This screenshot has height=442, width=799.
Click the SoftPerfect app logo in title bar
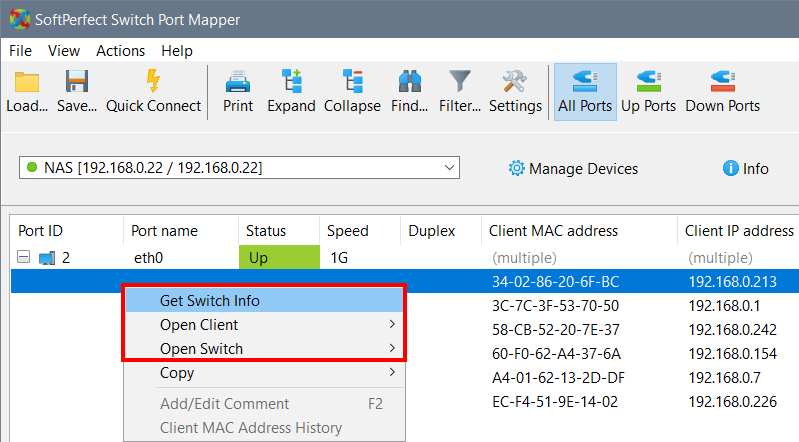pos(19,19)
